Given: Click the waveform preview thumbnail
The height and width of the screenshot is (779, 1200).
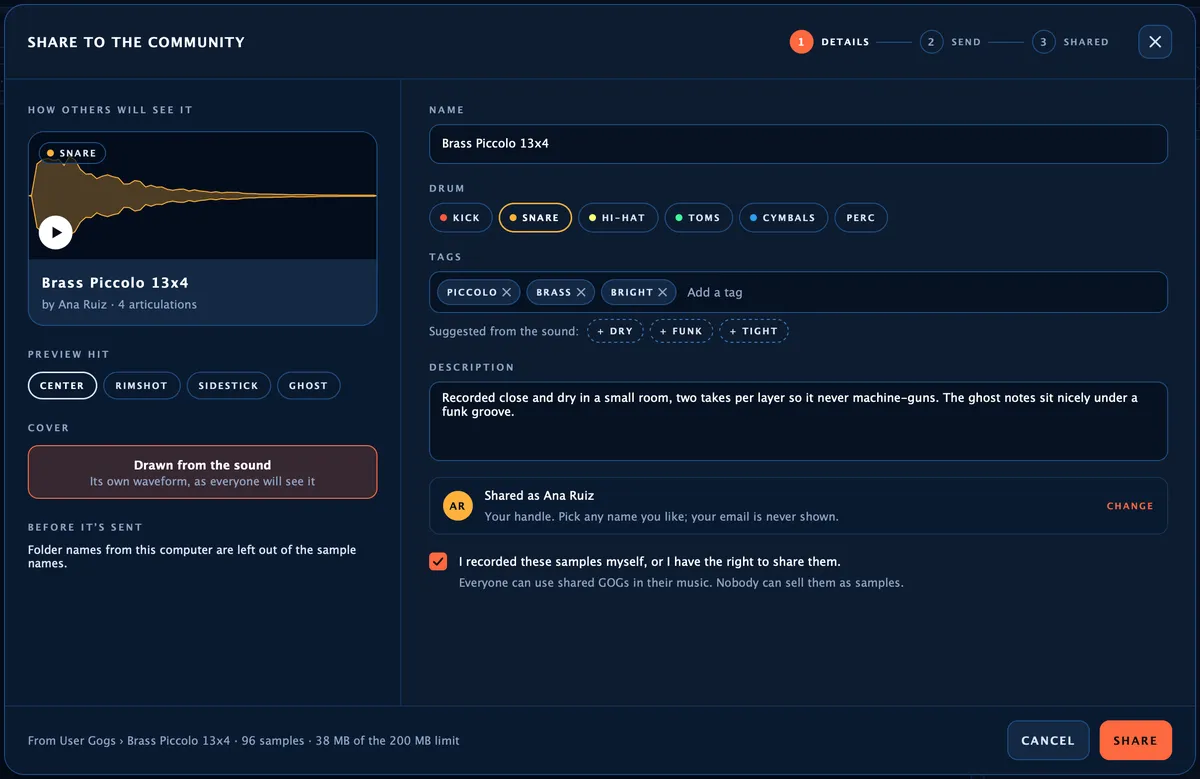Looking at the screenshot, I should click(203, 196).
